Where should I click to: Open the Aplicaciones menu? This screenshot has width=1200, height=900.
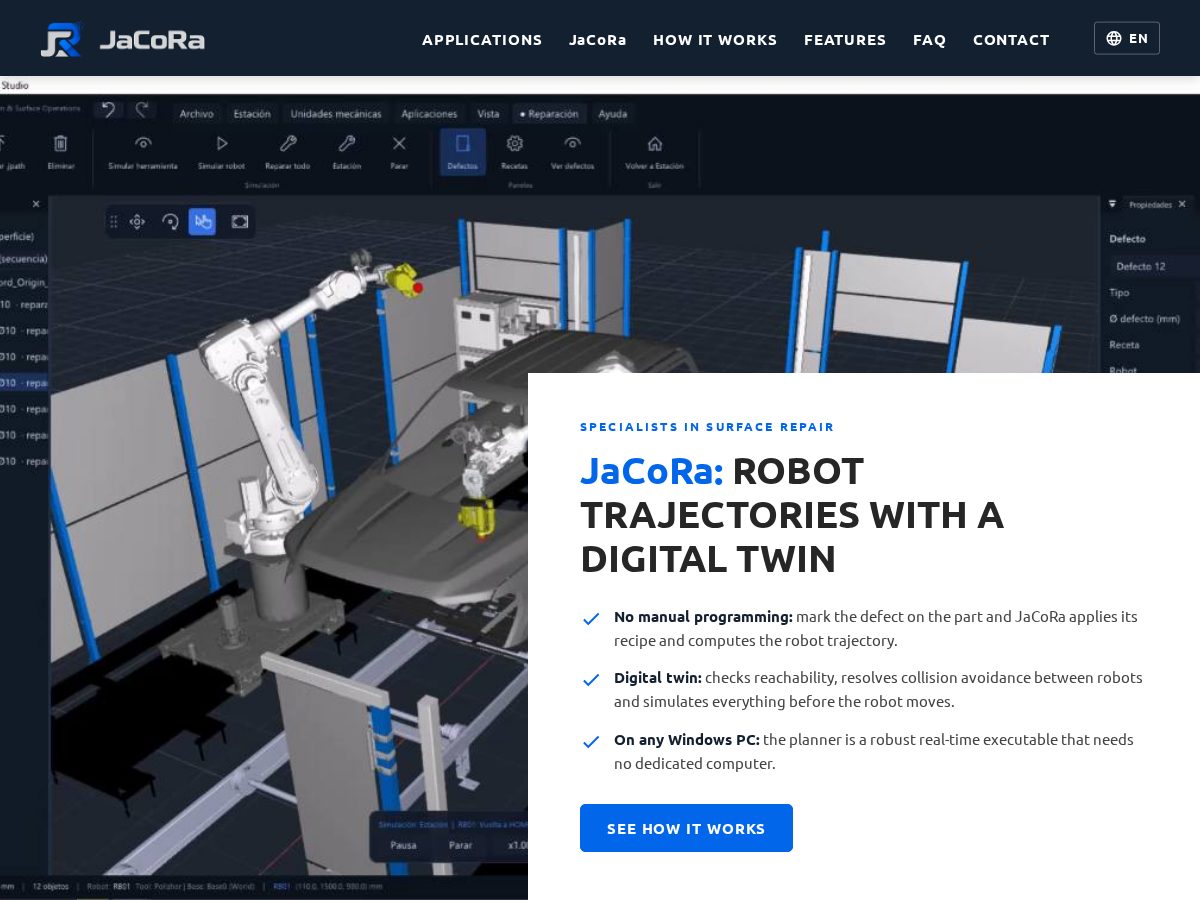click(x=429, y=114)
